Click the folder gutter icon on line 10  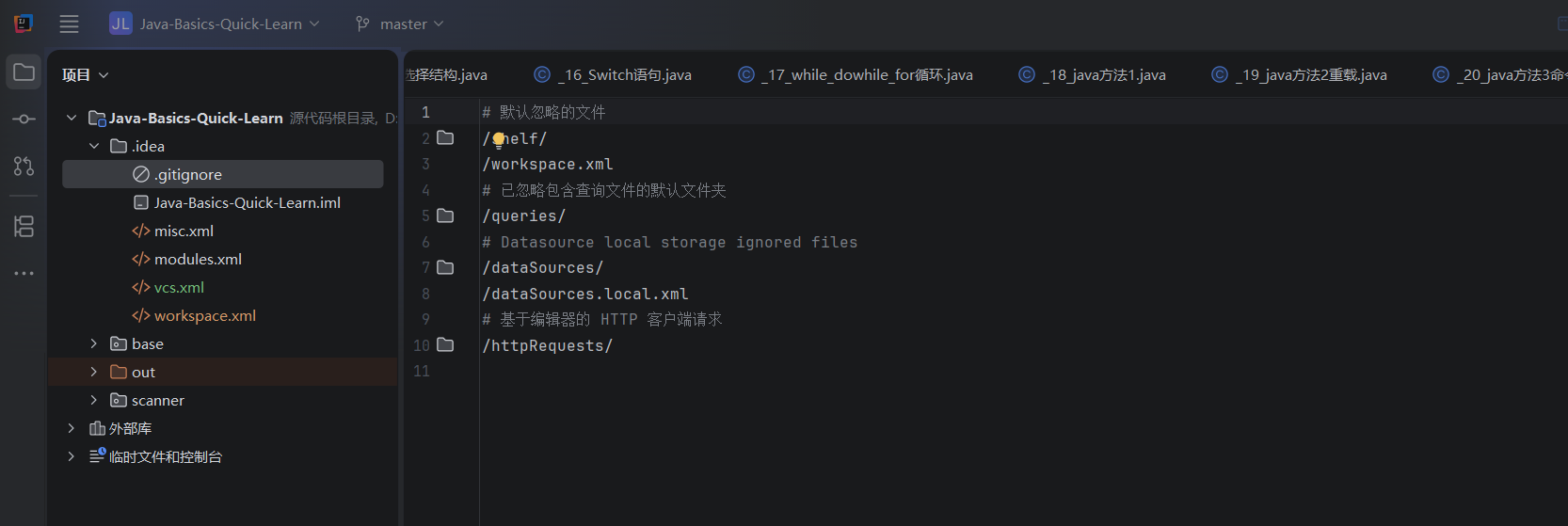pos(446,345)
